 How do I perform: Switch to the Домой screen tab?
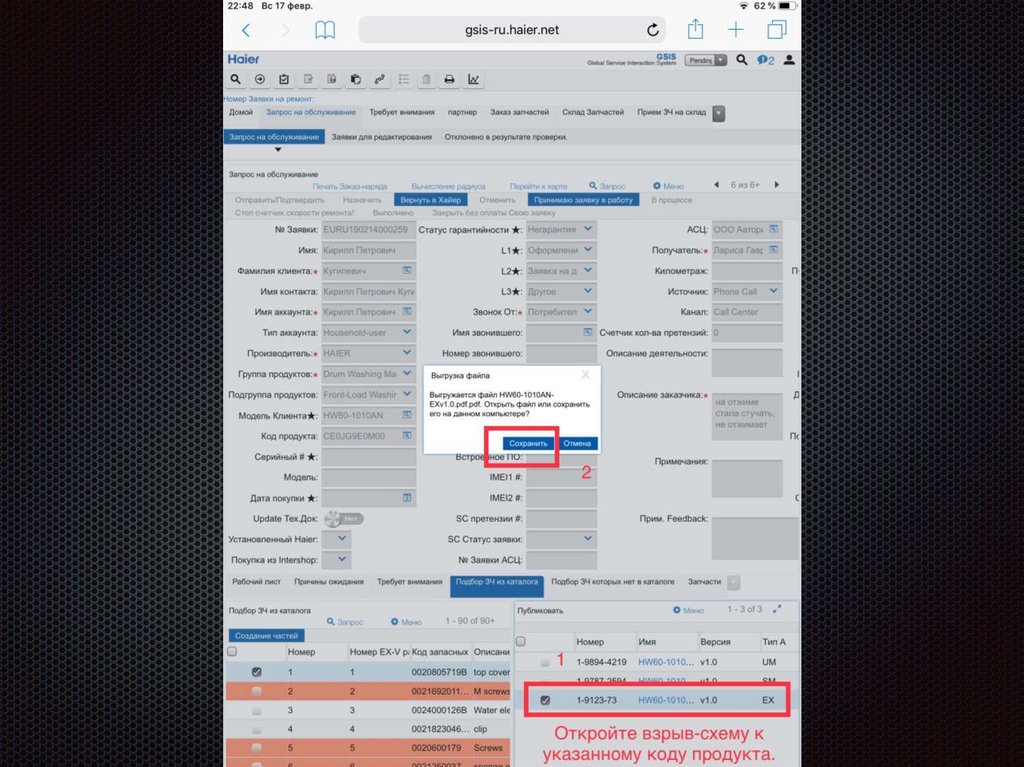point(241,112)
